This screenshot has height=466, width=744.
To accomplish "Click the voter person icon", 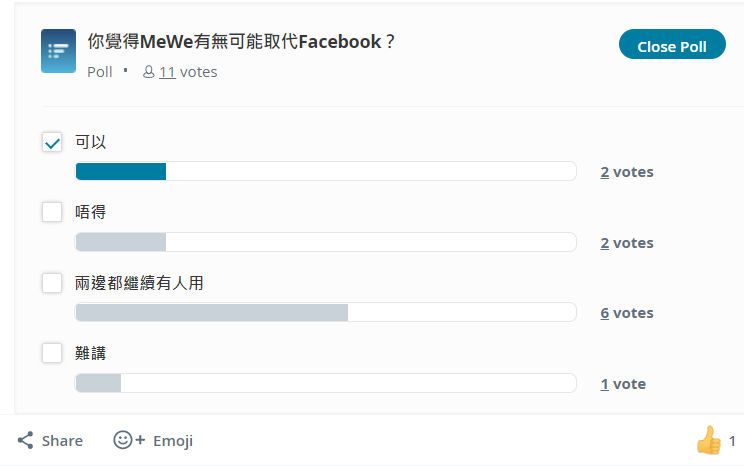I will coord(149,72).
